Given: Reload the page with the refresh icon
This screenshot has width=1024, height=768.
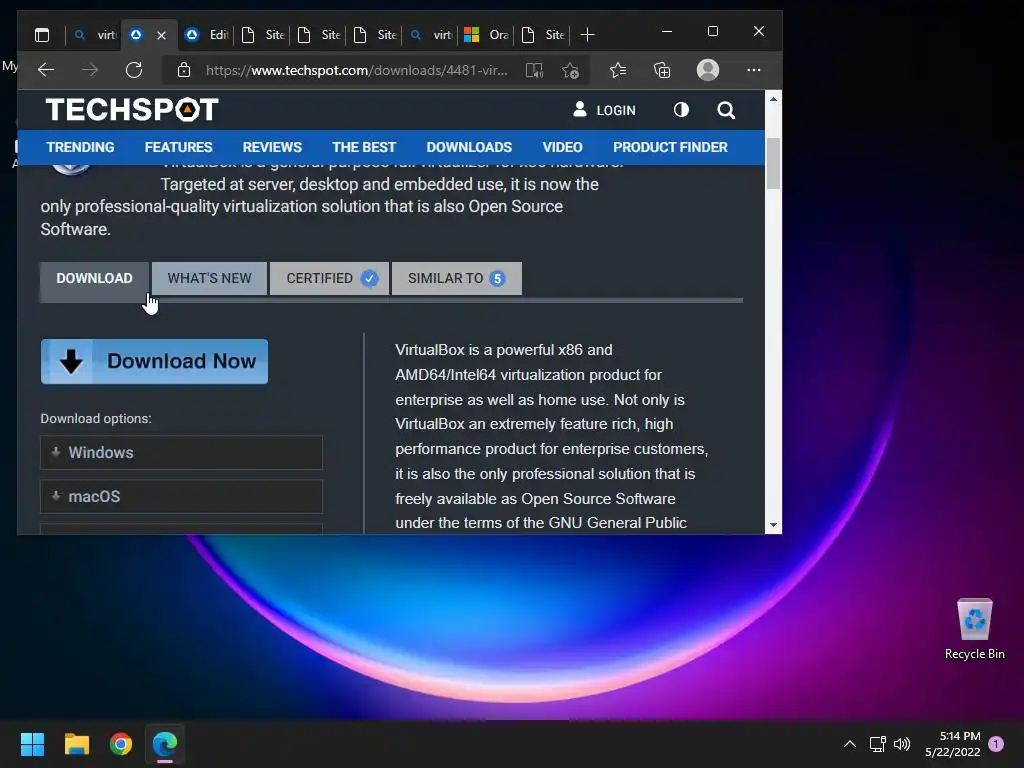Looking at the screenshot, I should [x=134, y=70].
